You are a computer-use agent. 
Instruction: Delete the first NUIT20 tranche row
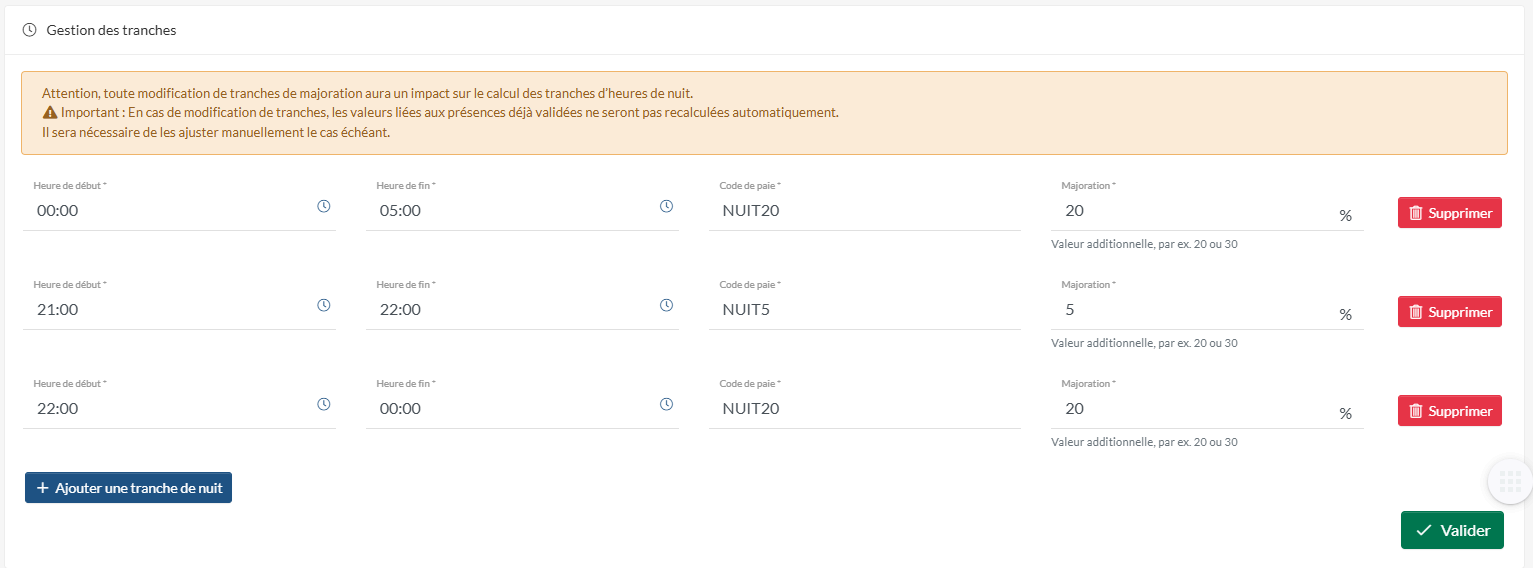1449,213
